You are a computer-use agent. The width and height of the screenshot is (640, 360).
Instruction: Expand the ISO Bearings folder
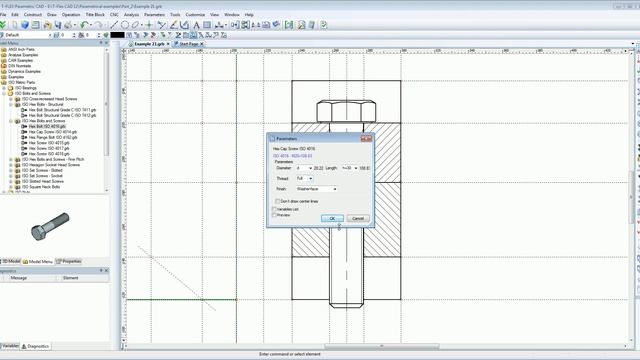(x=4, y=88)
